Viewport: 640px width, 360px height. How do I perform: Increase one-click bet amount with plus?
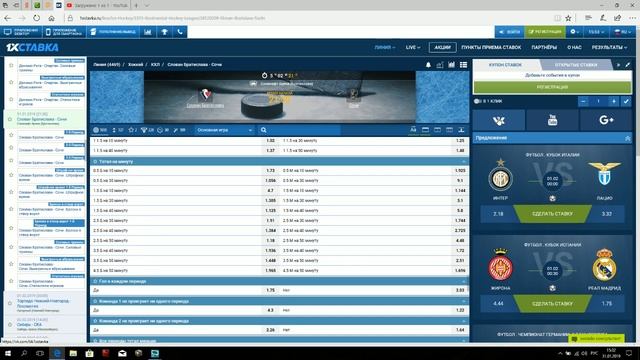[x=613, y=101]
